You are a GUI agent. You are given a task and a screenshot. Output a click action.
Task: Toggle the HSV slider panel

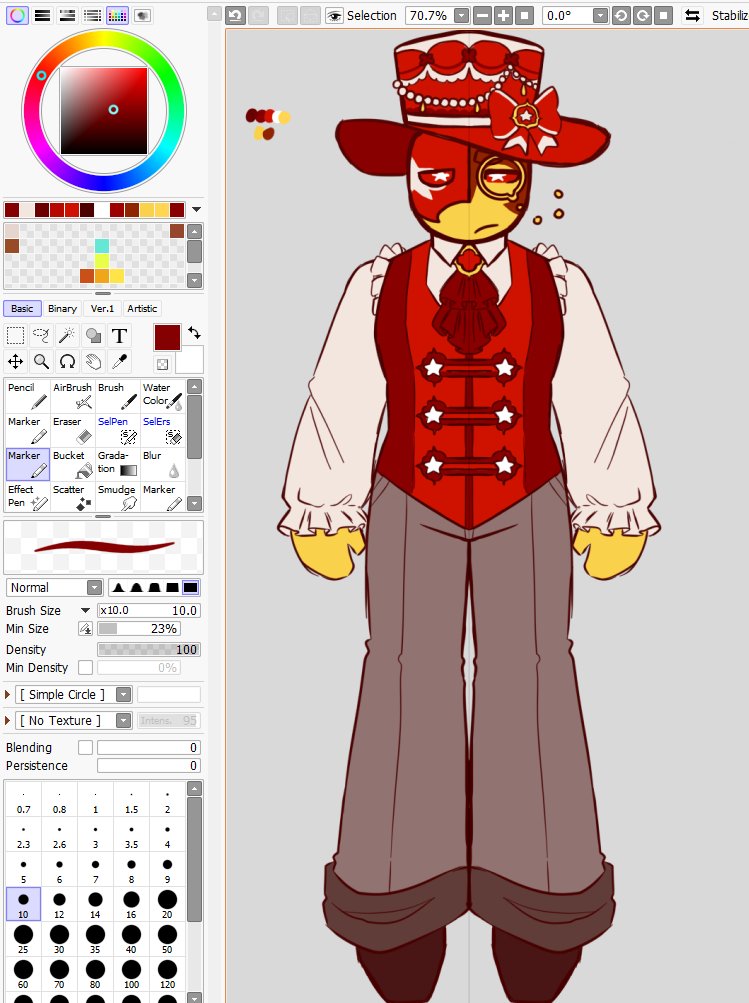point(68,15)
